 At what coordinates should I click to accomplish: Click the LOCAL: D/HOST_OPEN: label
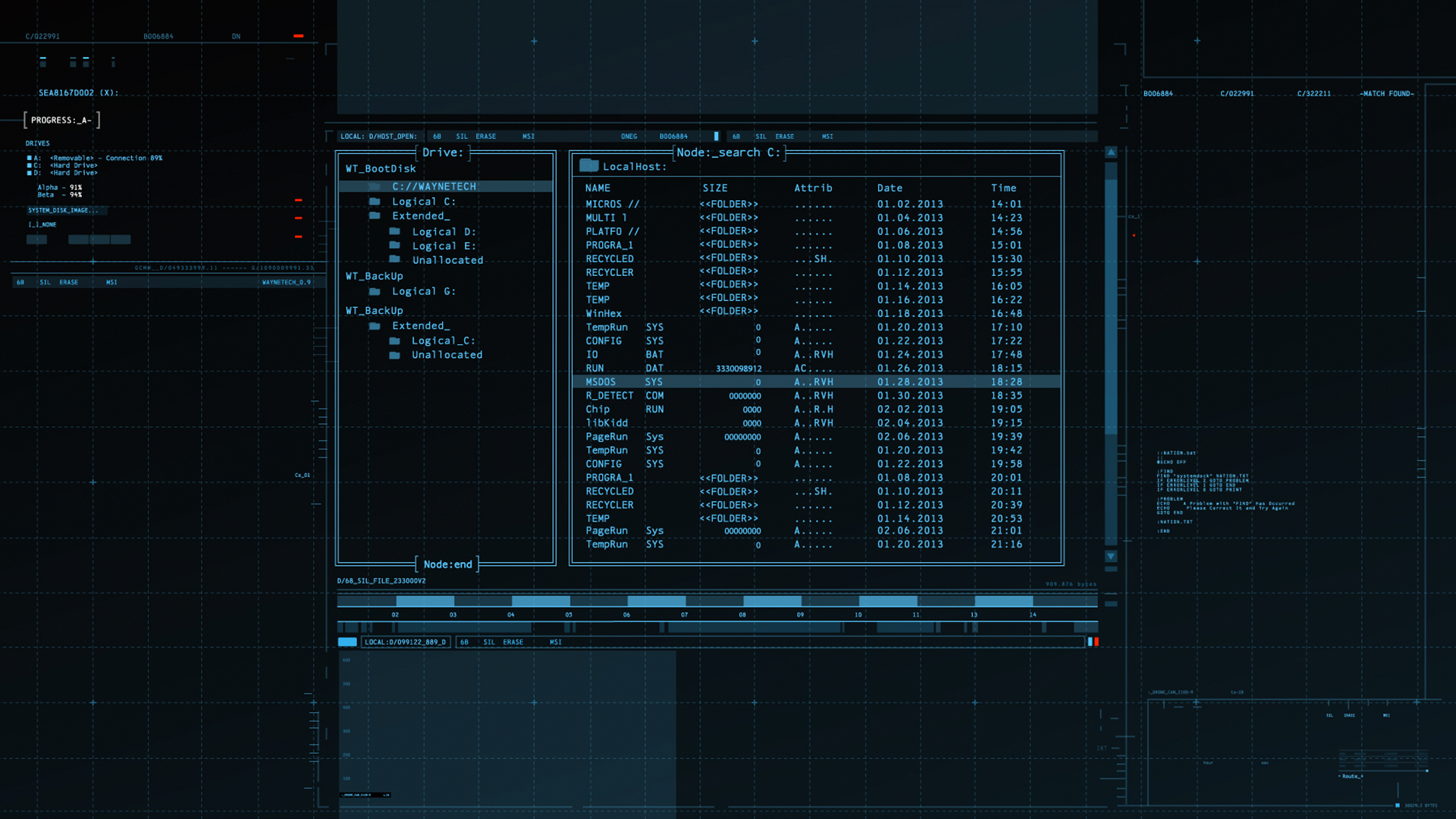click(378, 136)
